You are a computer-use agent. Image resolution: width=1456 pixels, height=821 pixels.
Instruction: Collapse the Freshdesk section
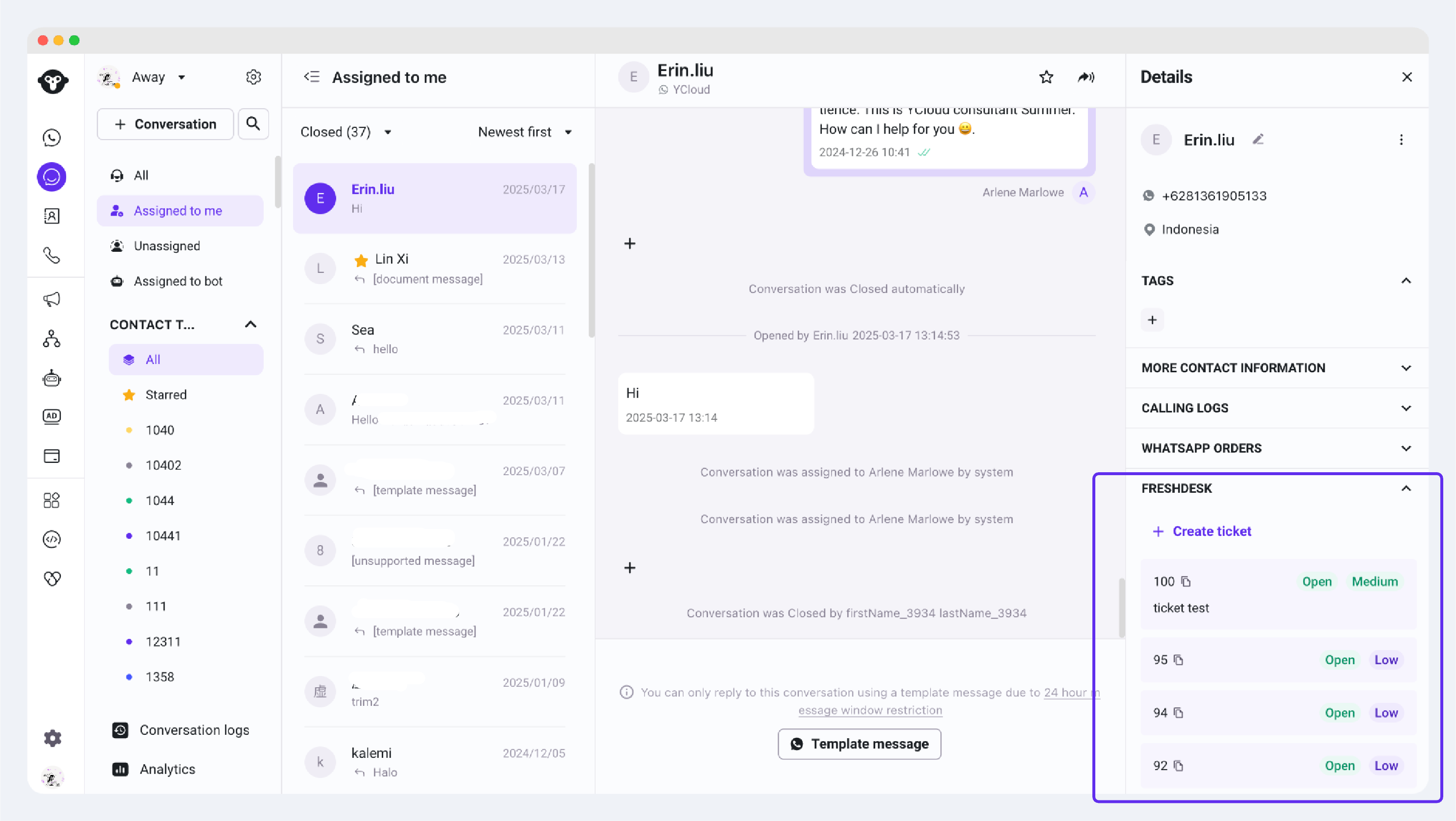point(1406,488)
